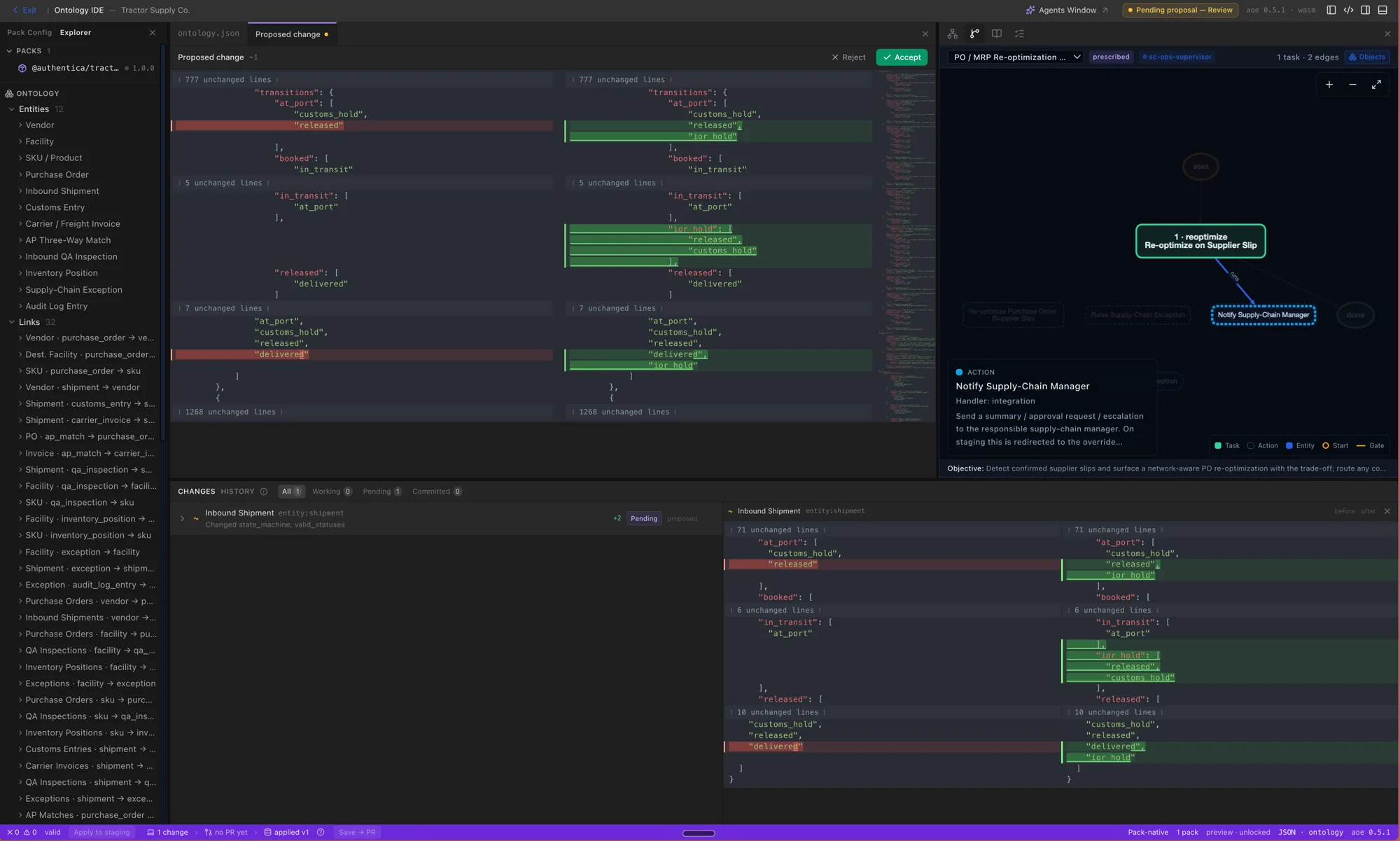Toggle the Objects overlay in workflow graph

click(1368, 57)
